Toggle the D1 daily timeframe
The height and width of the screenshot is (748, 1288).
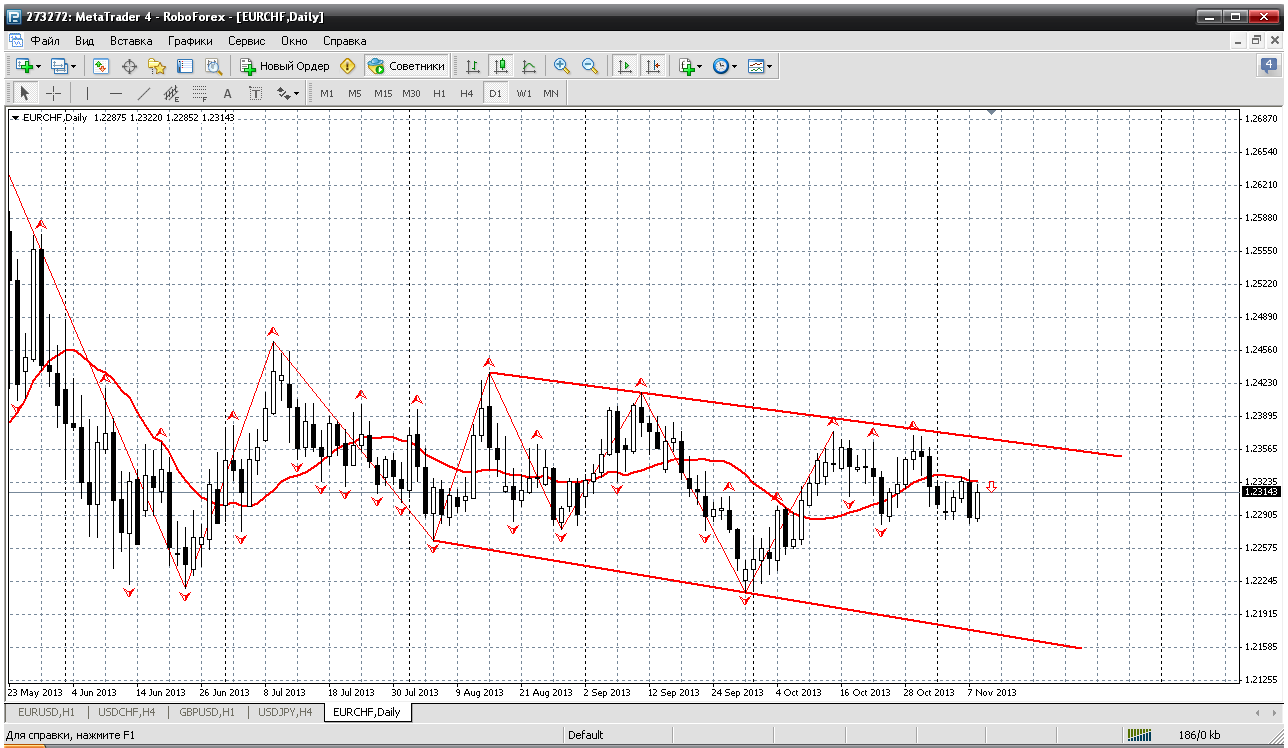(495, 93)
